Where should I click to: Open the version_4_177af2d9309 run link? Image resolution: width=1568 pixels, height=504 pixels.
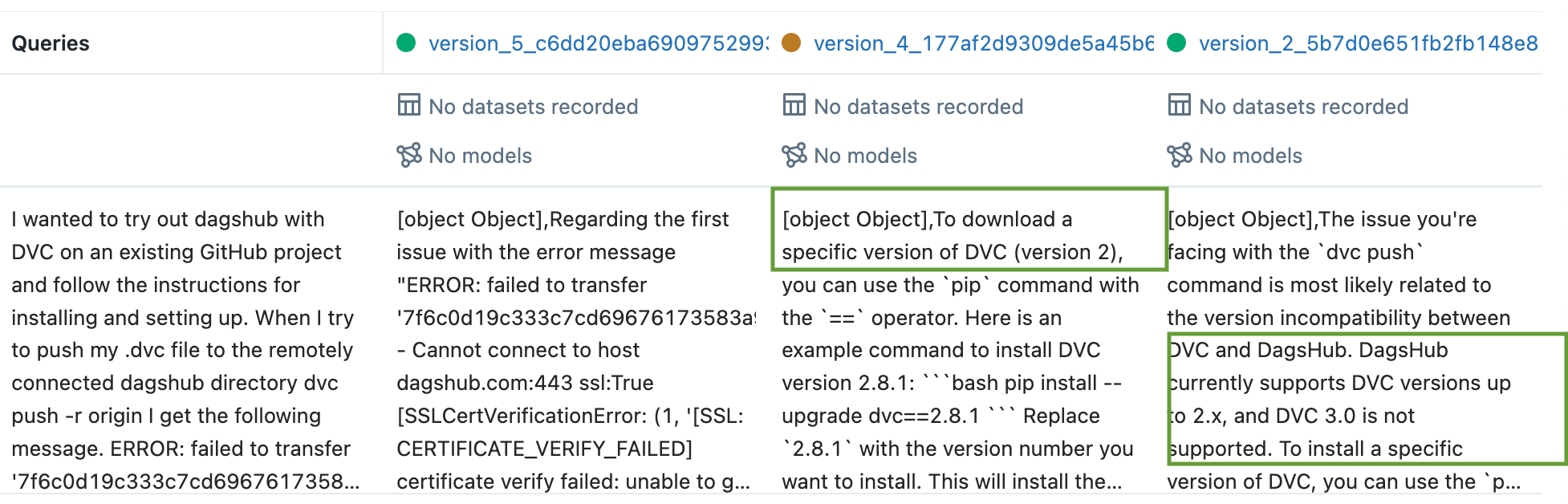(x=984, y=43)
